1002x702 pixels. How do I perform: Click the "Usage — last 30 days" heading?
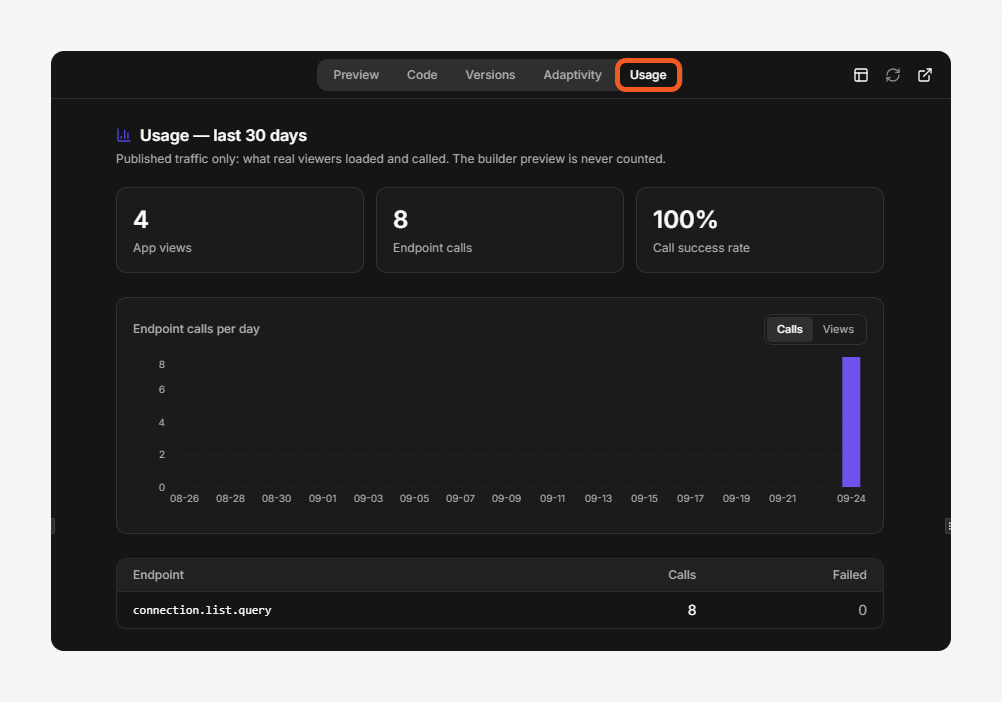click(x=223, y=135)
